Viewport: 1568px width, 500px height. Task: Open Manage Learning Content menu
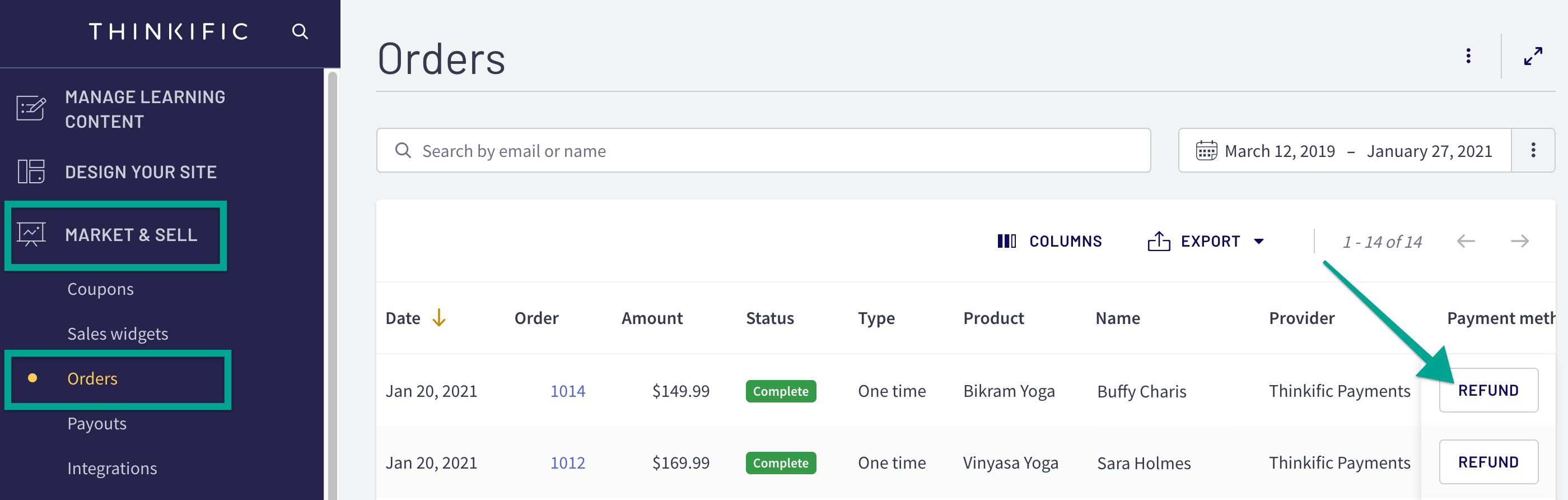145,109
